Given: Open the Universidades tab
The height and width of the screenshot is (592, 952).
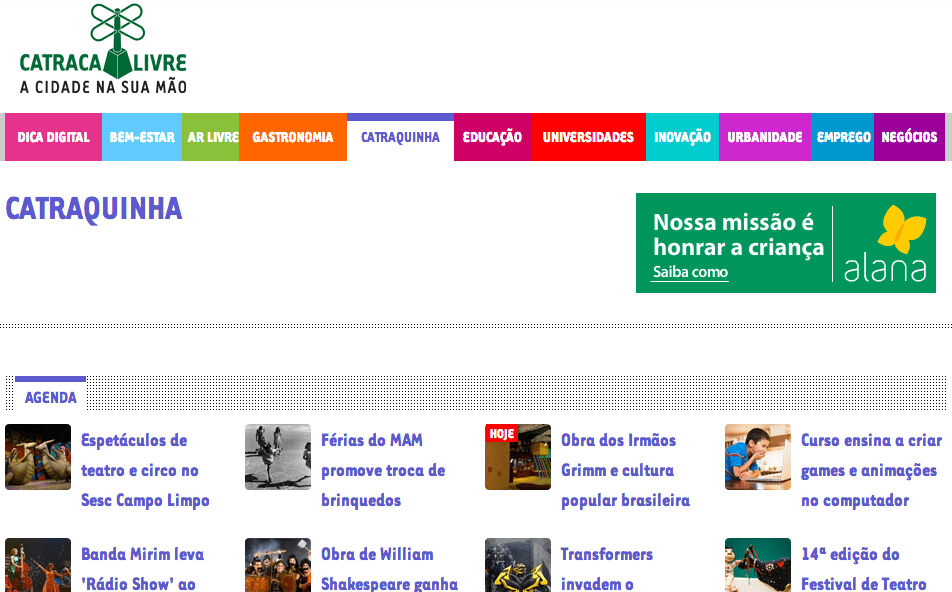Looking at the screenshot, I should [x=588, y=137].
